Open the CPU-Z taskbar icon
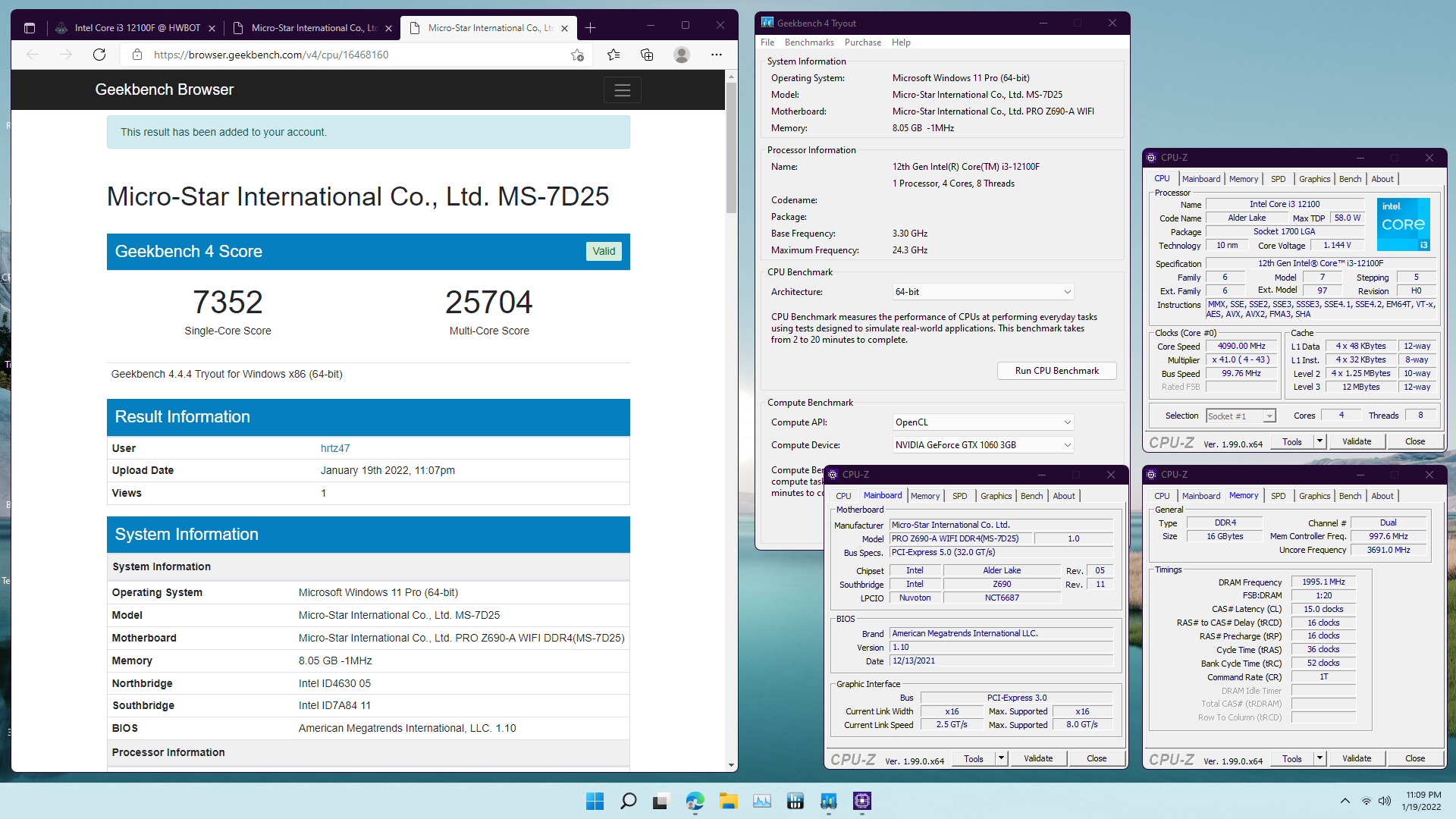The width and height of the screenshot is (1456, 819). click(862, 801)
